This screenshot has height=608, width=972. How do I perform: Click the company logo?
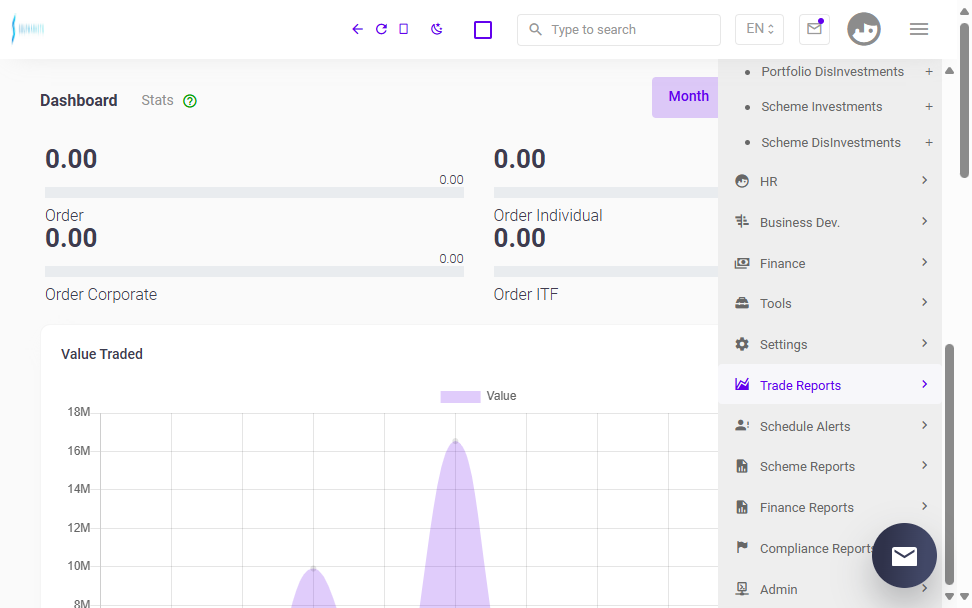28,29
